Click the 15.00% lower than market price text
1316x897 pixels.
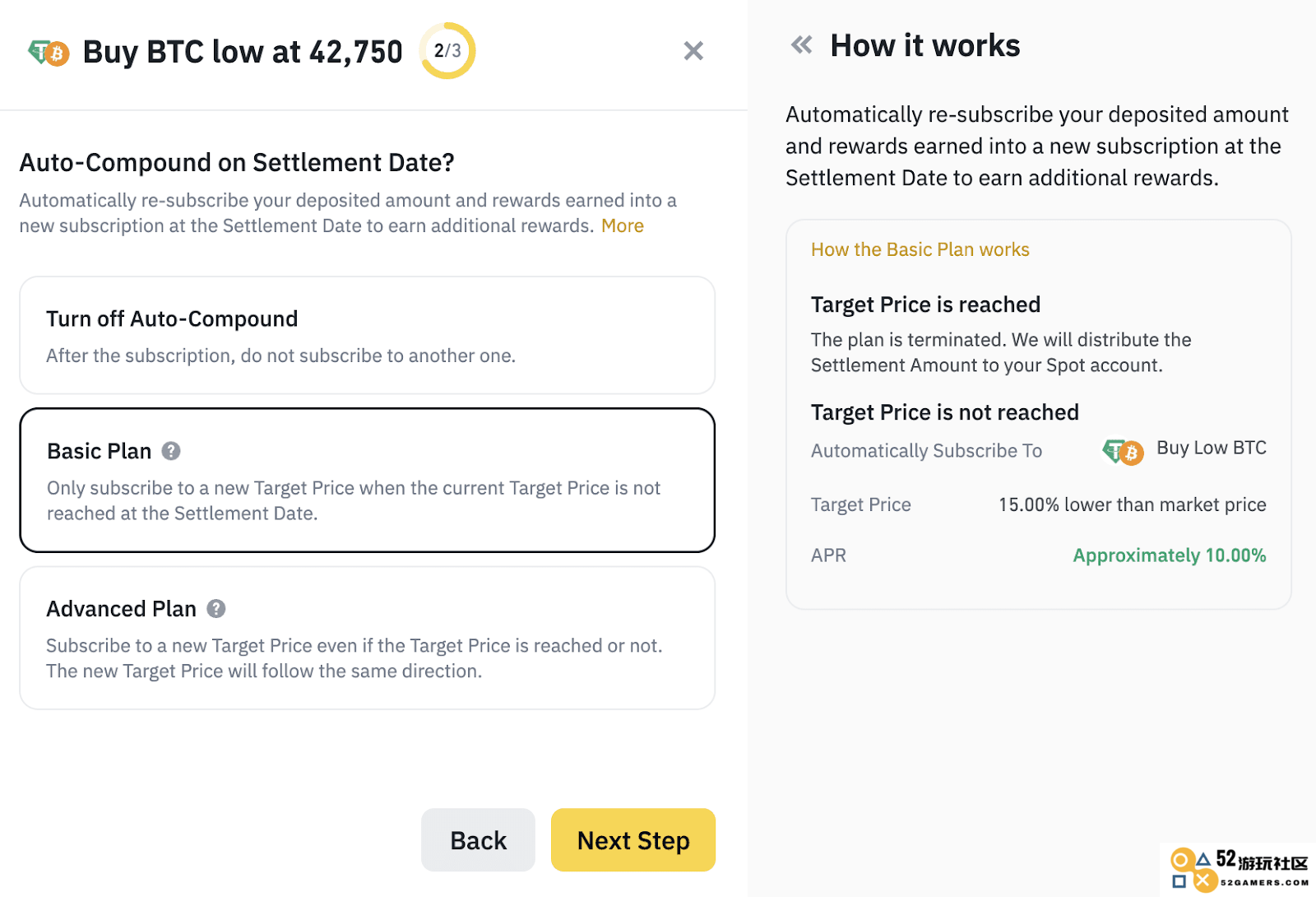tap(1133, 504)
